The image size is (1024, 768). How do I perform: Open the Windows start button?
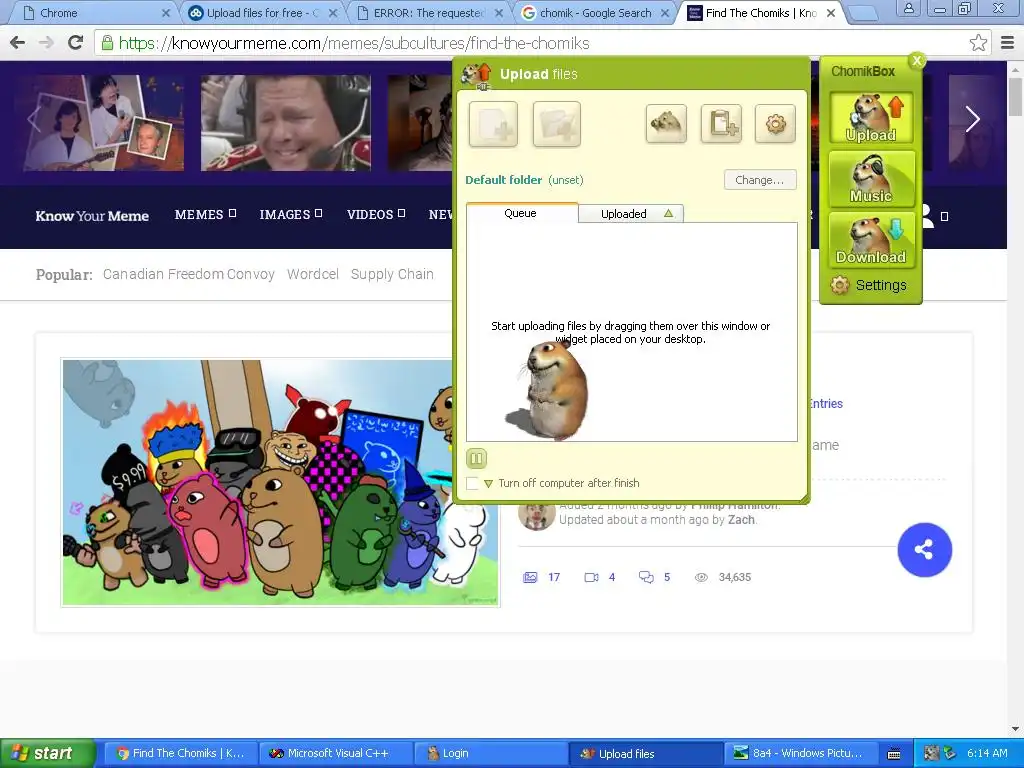point(47,754)
